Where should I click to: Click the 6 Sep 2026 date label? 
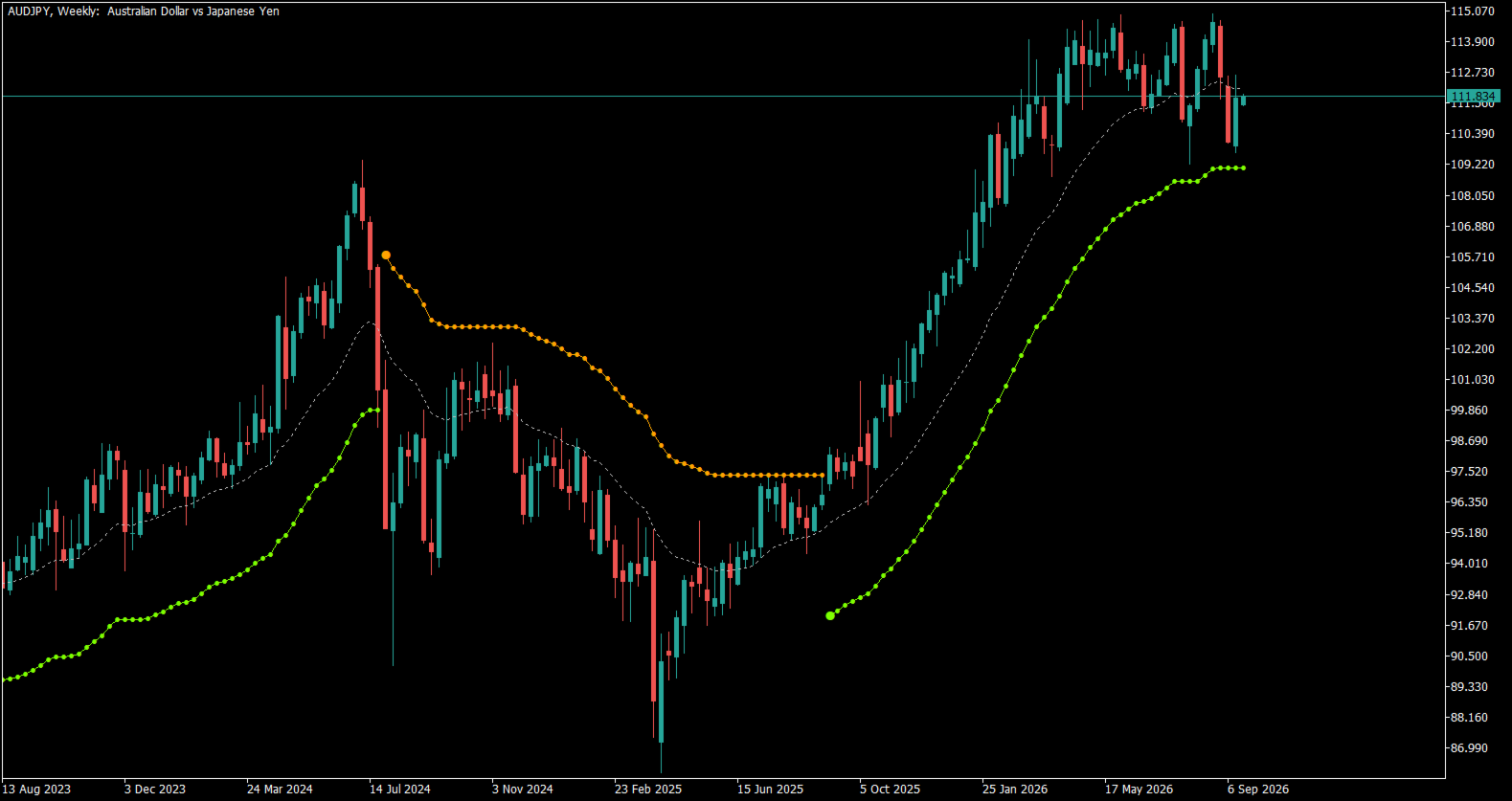click(1258, 790)
